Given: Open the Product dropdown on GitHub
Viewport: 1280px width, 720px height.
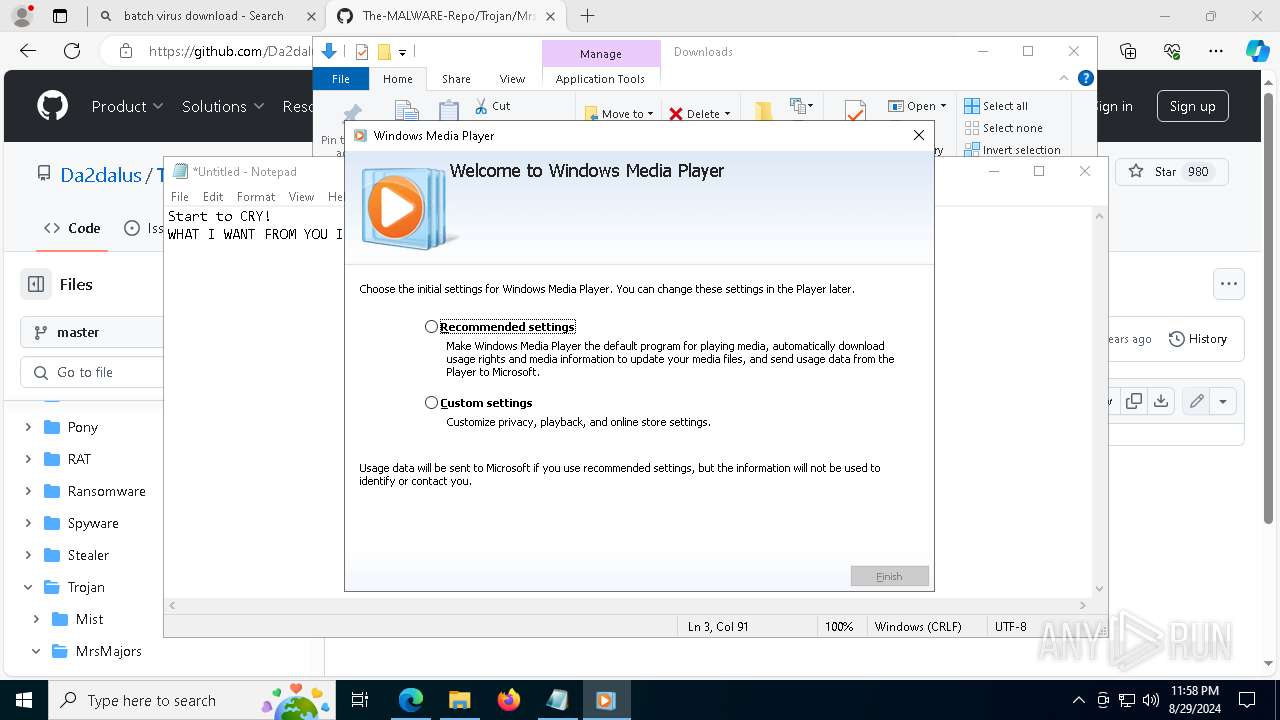Looking at the screenshot, I should (127, 106).
